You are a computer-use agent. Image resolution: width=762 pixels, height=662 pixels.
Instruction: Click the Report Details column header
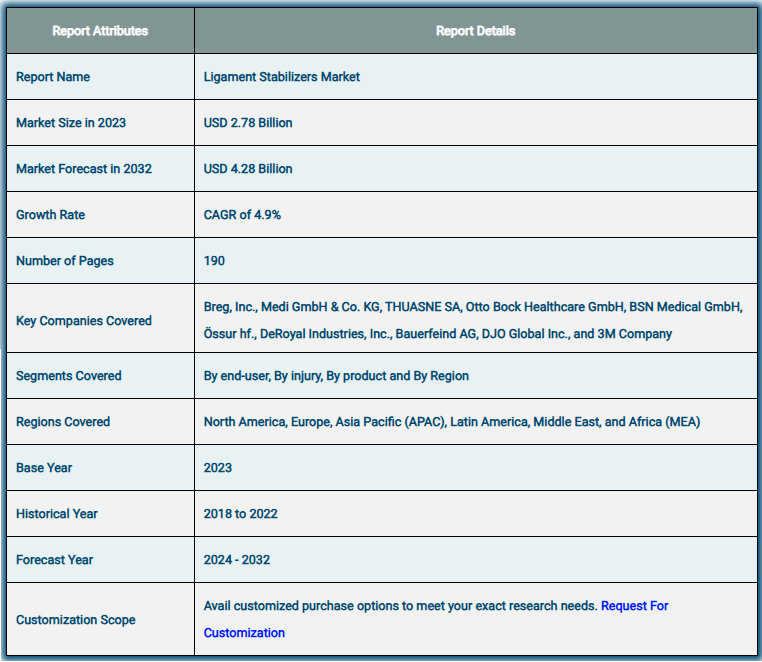[x=475, y=31]
